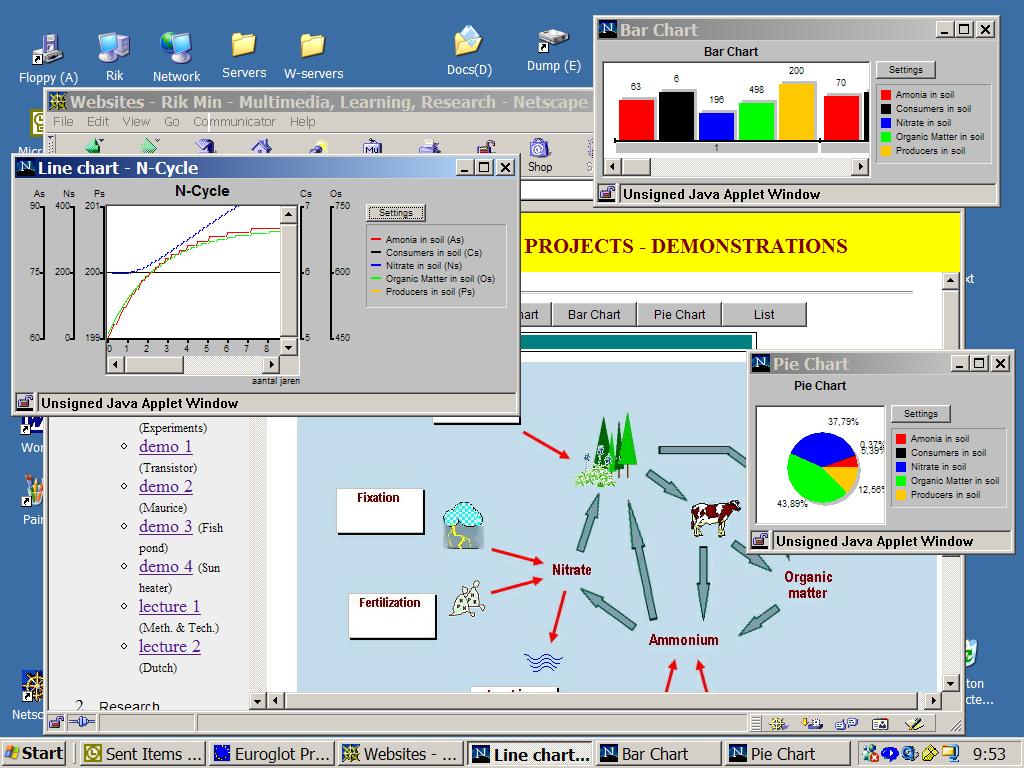Image resolution: width=1024 pixels, height=768 pixels.
Task: Click line chart horizontal scrollbar right arrow
Action: click(271, 364)
